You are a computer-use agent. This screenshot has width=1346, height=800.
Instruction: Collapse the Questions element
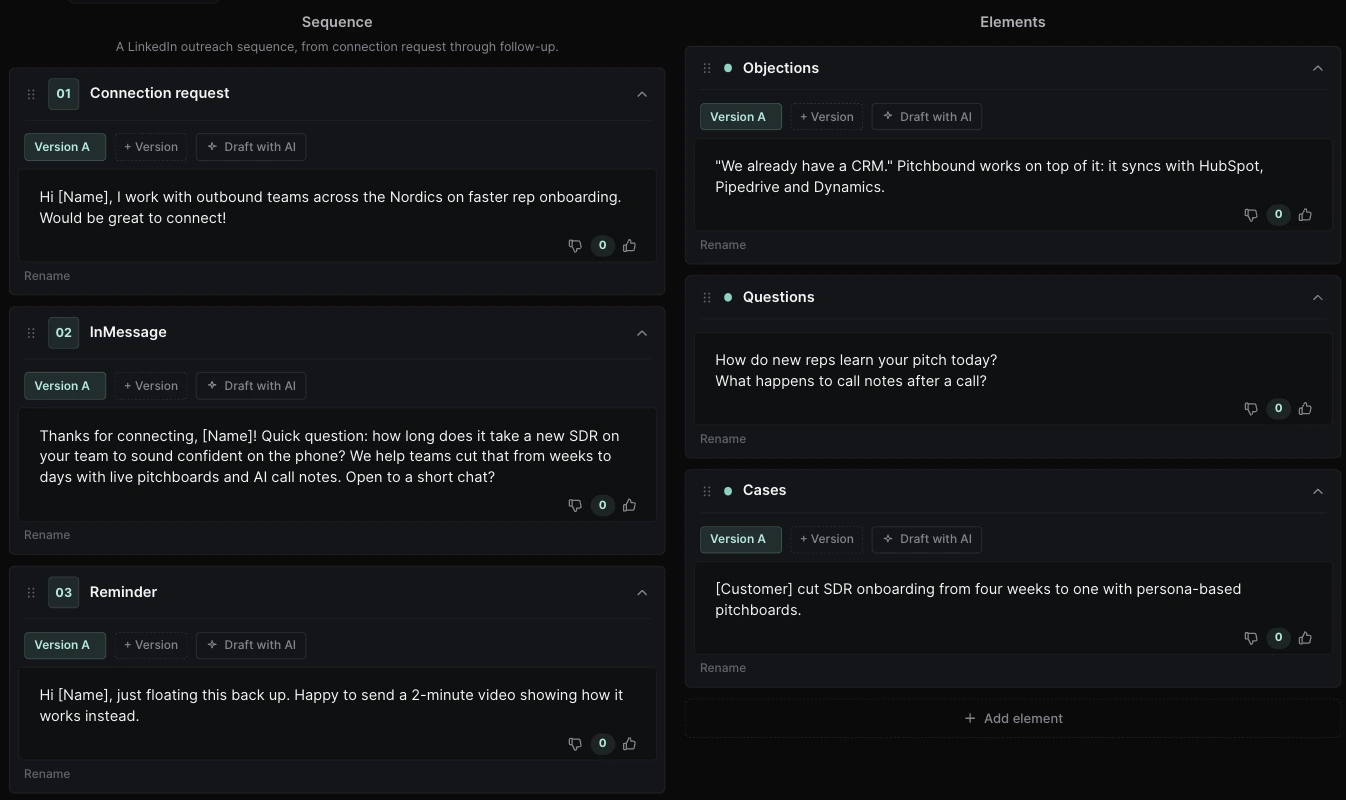click(1318, 297)
